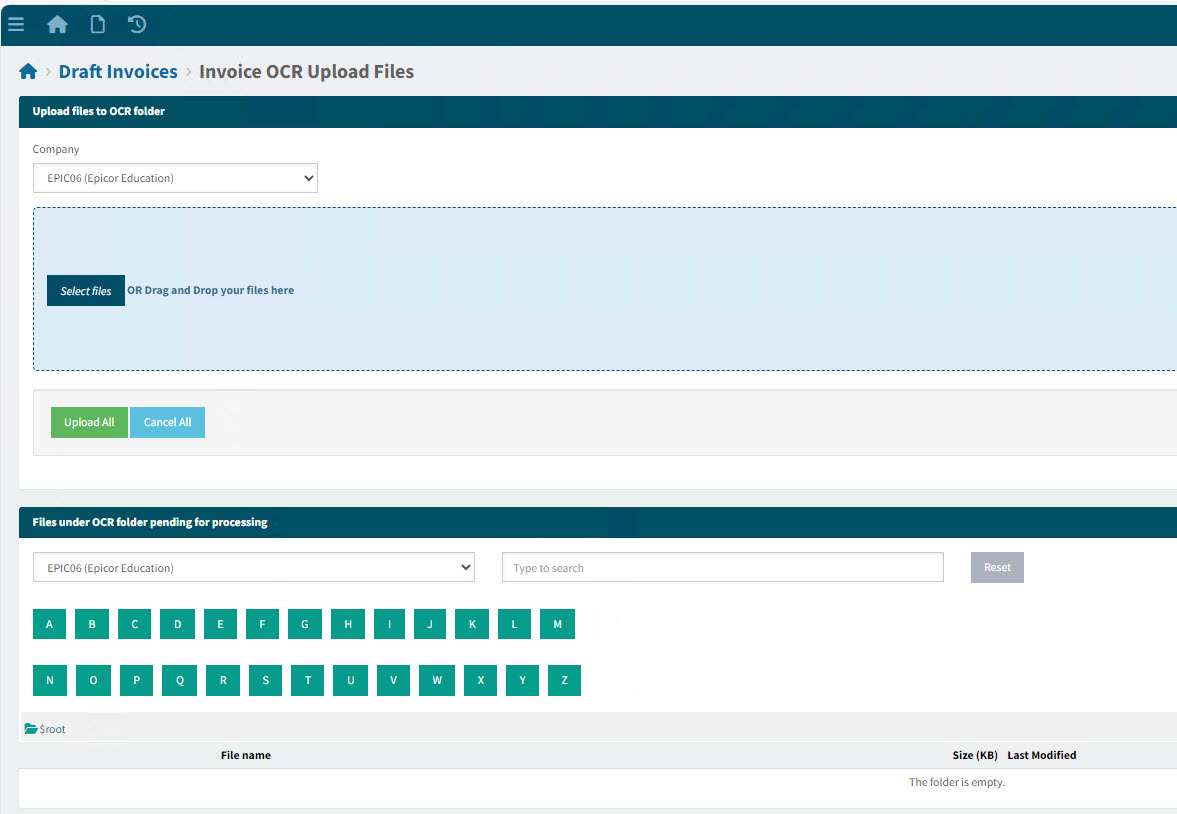Filter files by letter M
The height and width of the screenshot is (814, 1177).
(x=557, y=624)
